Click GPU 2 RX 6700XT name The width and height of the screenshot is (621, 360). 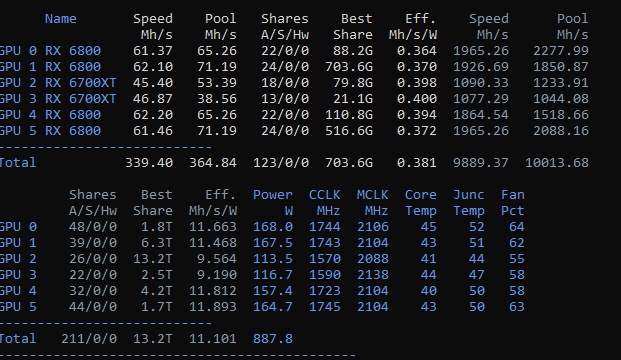(x=58, y=83)
